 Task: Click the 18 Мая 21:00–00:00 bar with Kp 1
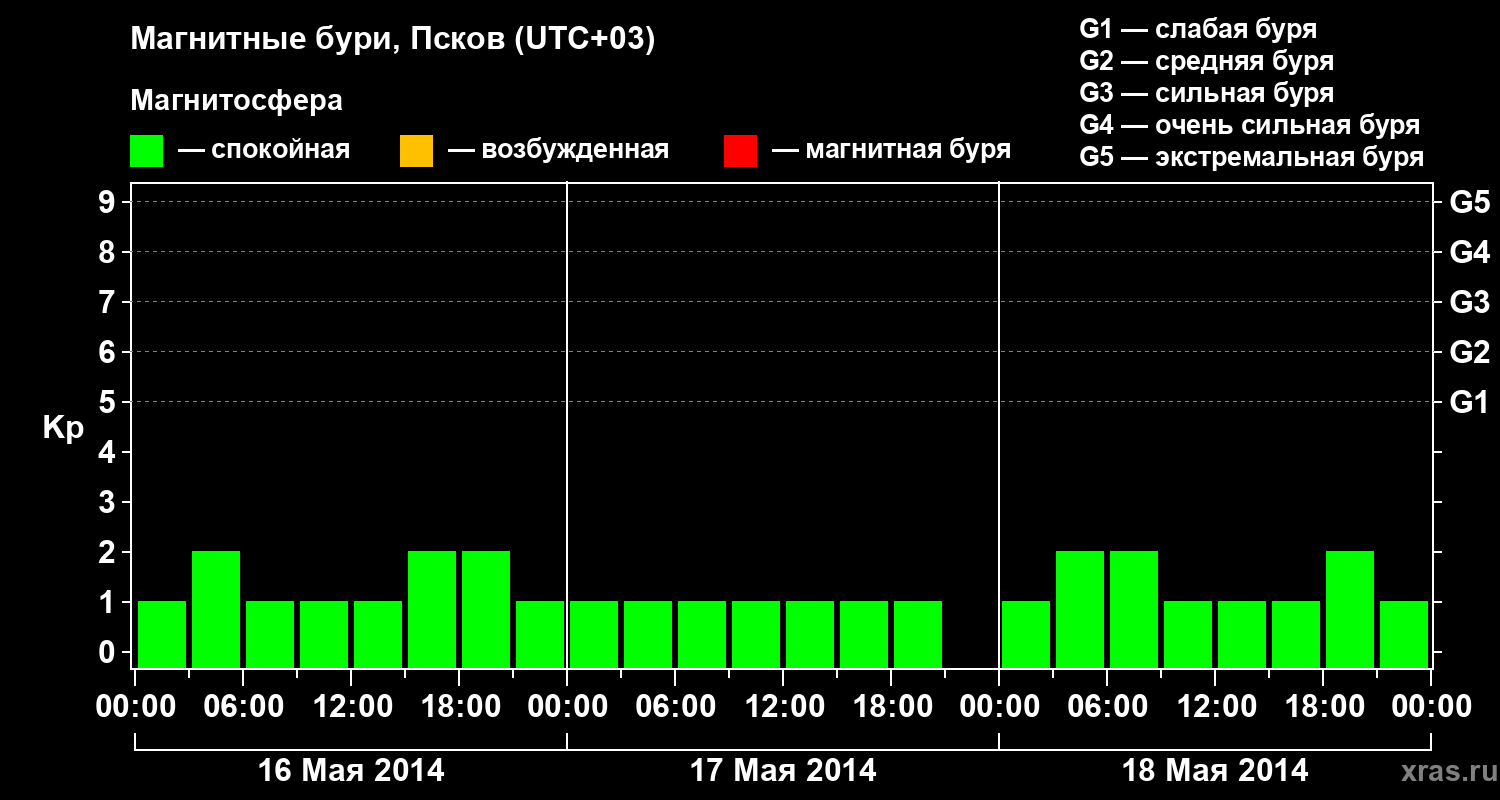tap(1404, 634)
